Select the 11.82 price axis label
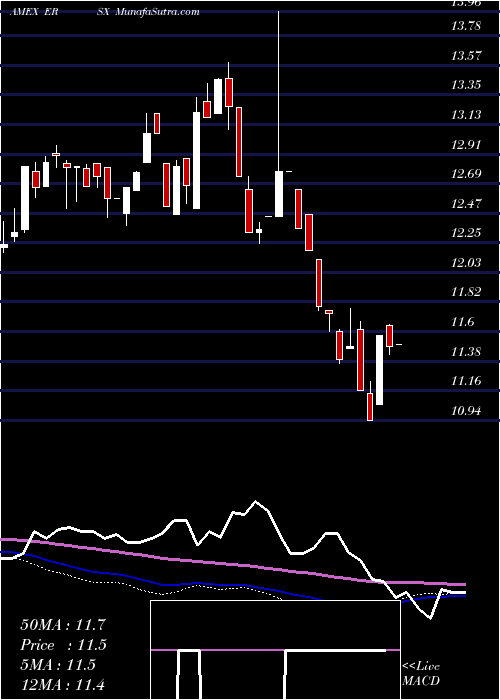The height and width of the screenshot is (700, 500). pos(466,292)
